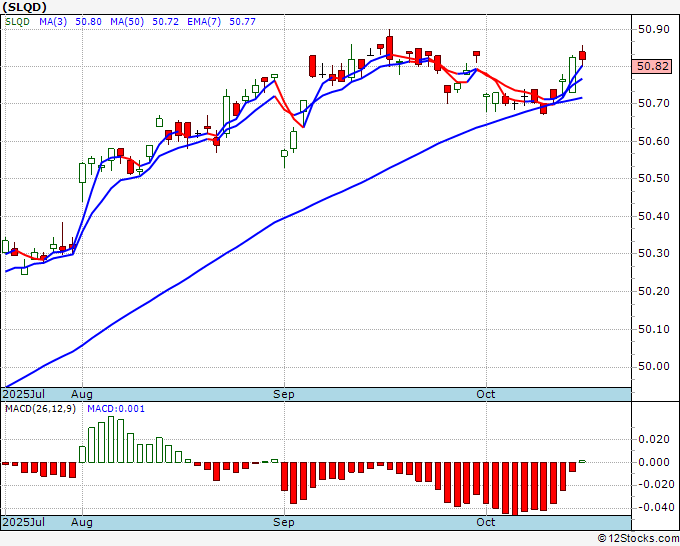The width and height of the screenshot is (680, 546).
Task: Click Sep on the MACD panel axis
Action: click(x=284, y=522)
